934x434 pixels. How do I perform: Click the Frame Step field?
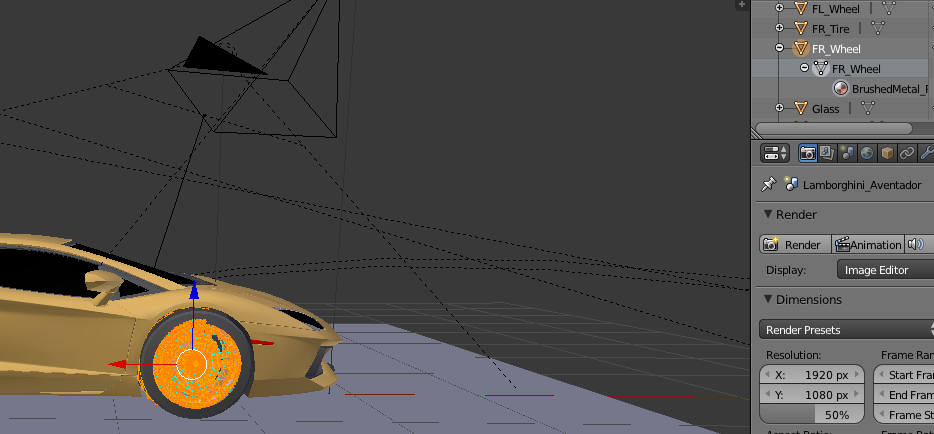904,414
